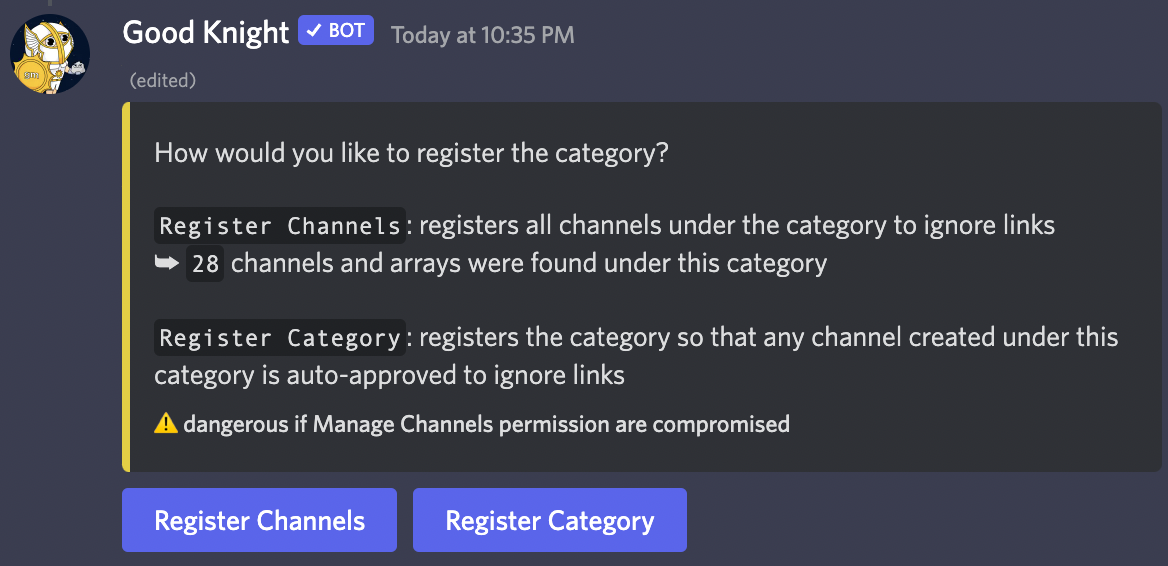The width and height of the screenshot is (1168, 566).
Task: Click the (edited) label under the username
Action: coord(162,80)
